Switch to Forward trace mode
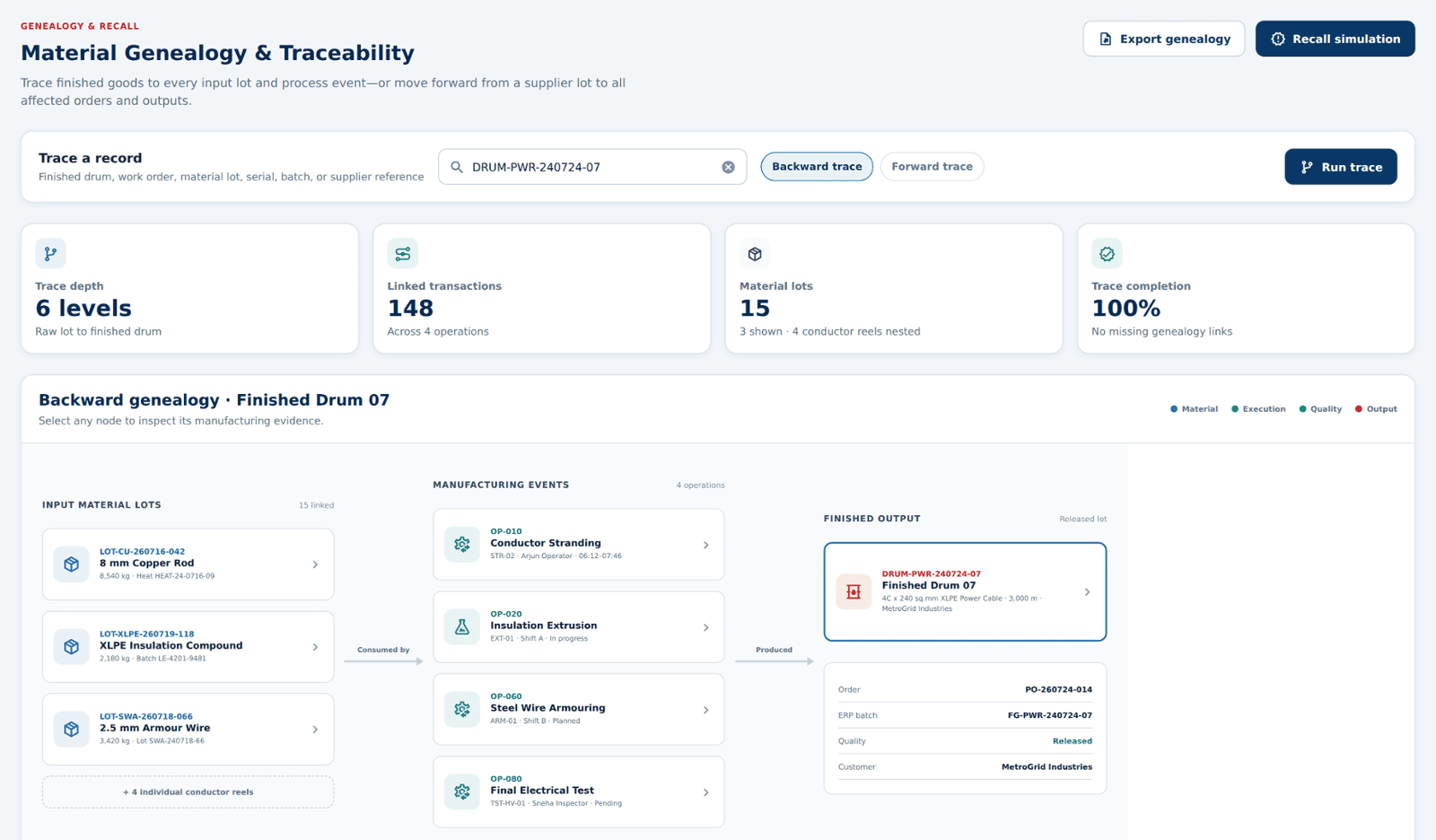Screen dimensions: 1436x840 click(x=932, y=167)
